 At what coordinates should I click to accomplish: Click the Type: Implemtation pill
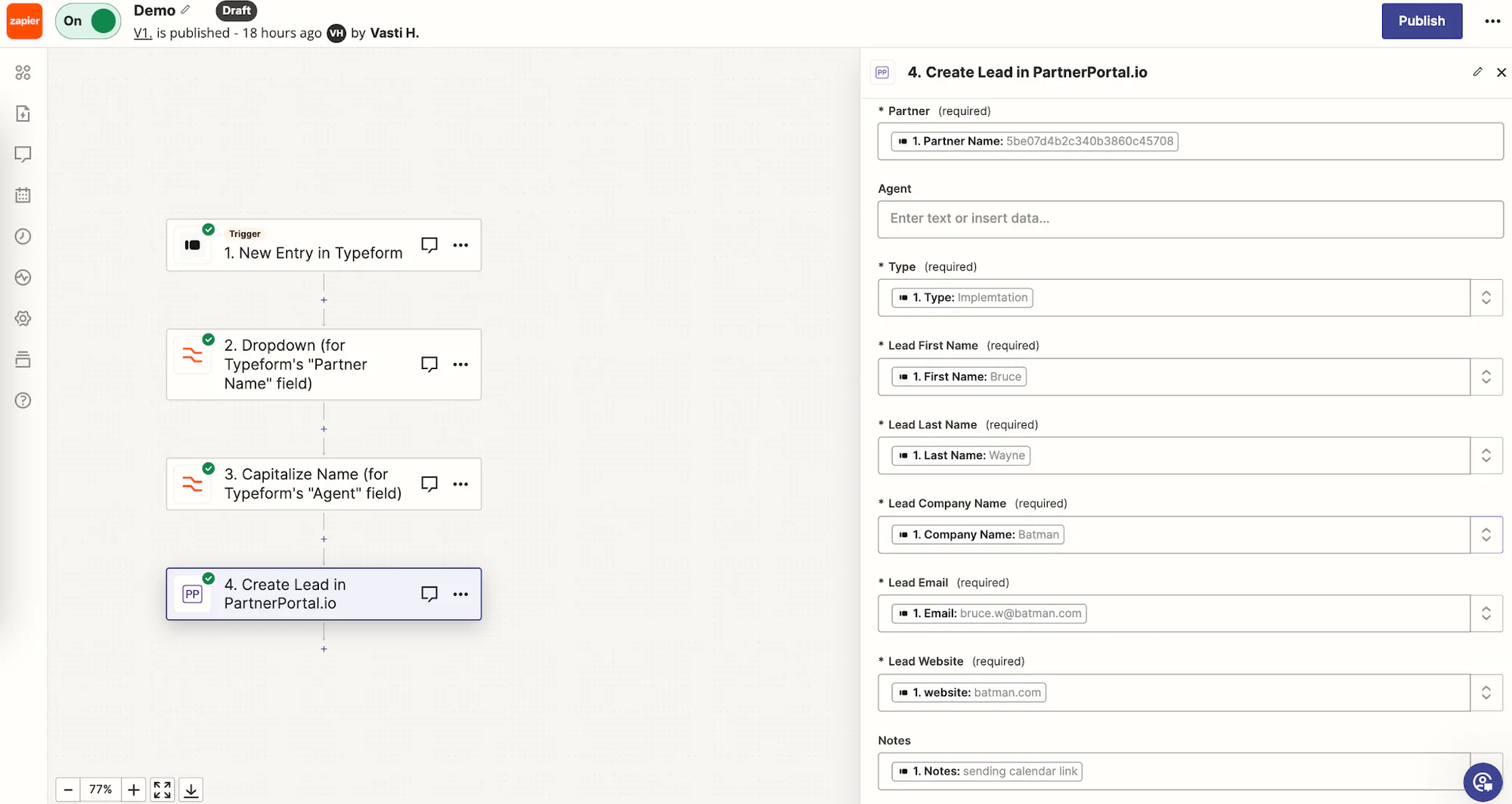click(x=962, y=298)
